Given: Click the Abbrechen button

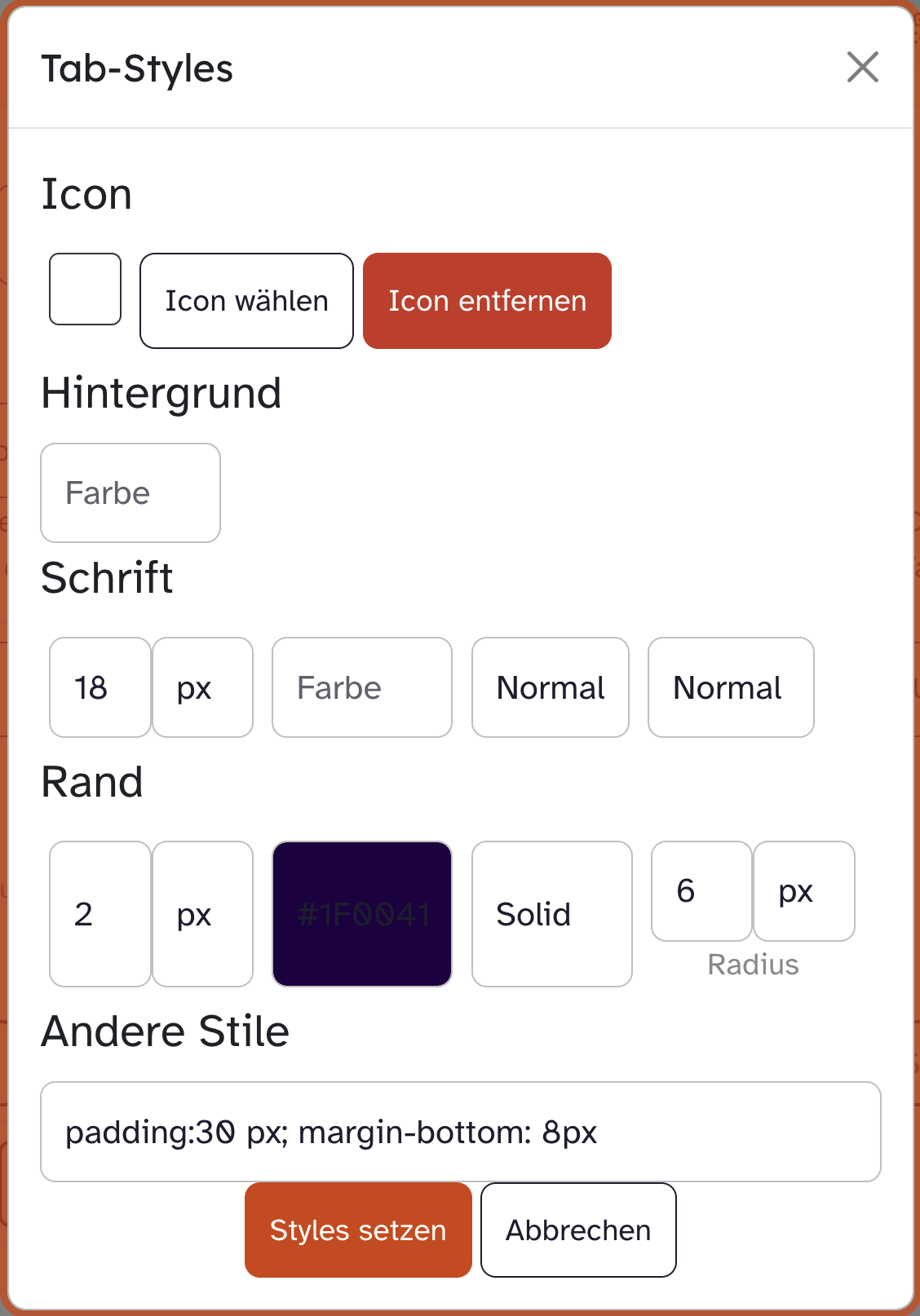Looking at the screenshot, I should pyautogui.click(x=578, y=1230).
